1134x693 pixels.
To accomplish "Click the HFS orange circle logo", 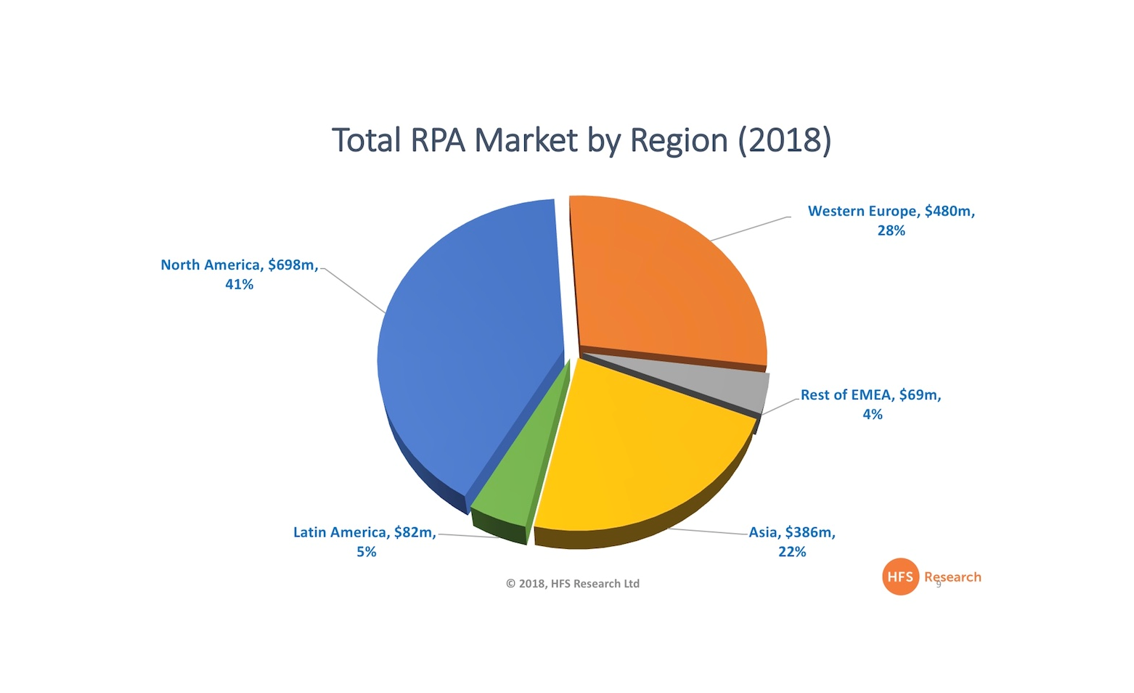I will 900,577.
